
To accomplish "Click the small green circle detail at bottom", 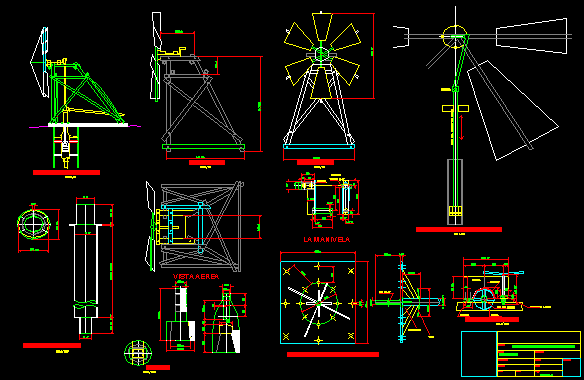I will (138, 352).
